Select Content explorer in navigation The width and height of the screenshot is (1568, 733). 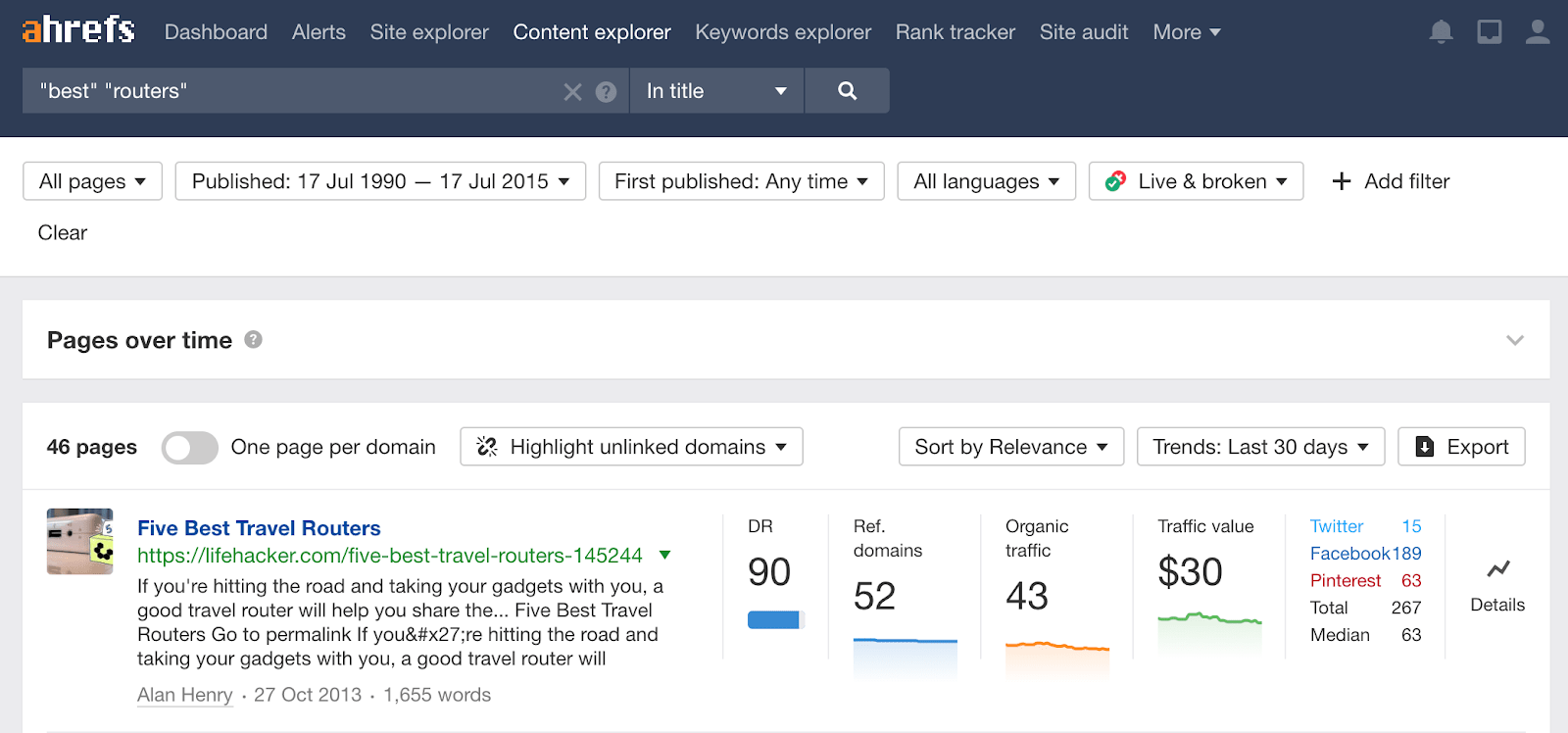[x=592, y=32]
